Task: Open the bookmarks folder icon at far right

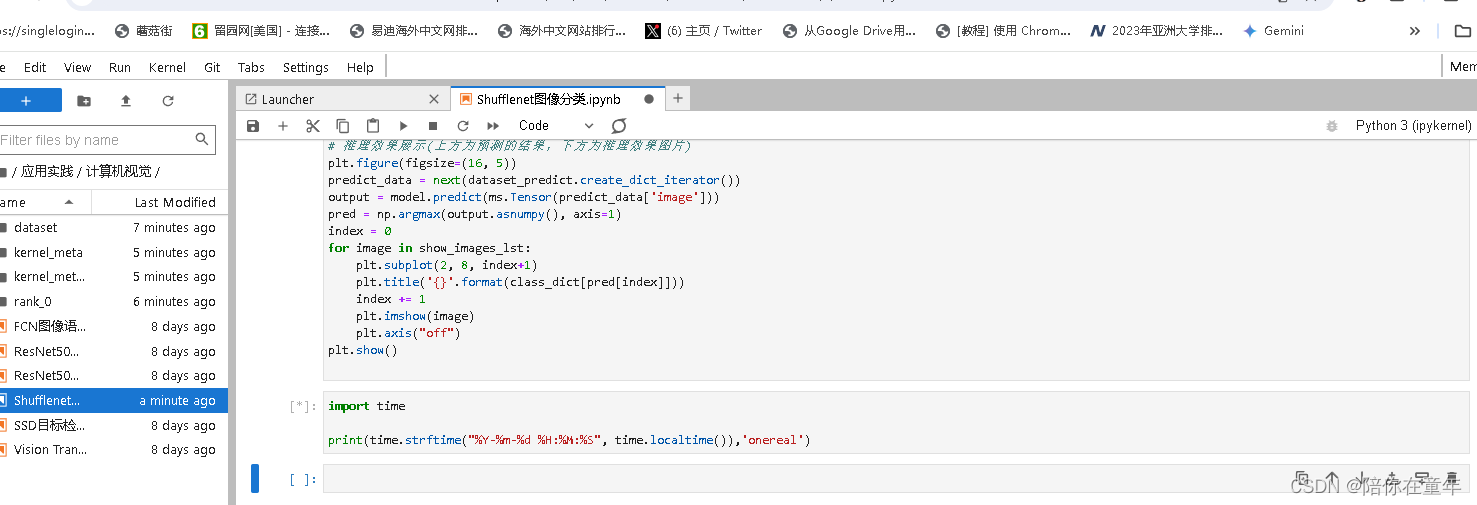Action: [1462, 31]
